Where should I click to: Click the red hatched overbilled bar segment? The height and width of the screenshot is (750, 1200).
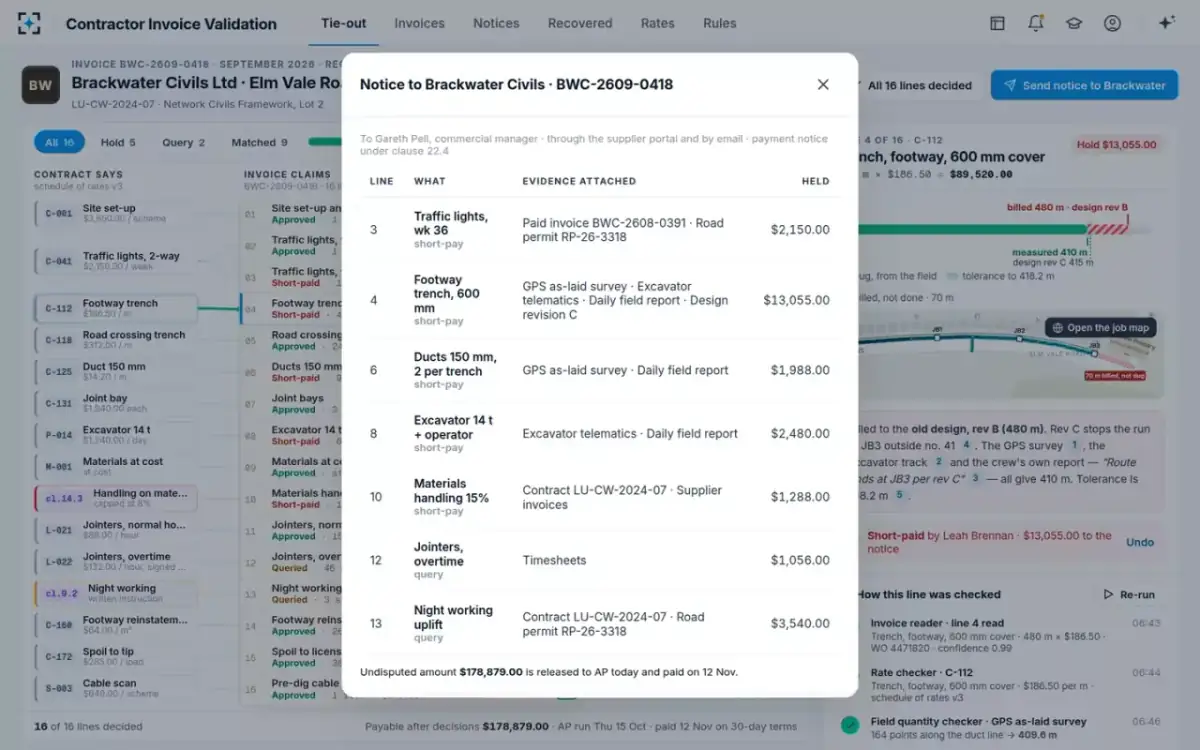tap(1107, 229)
